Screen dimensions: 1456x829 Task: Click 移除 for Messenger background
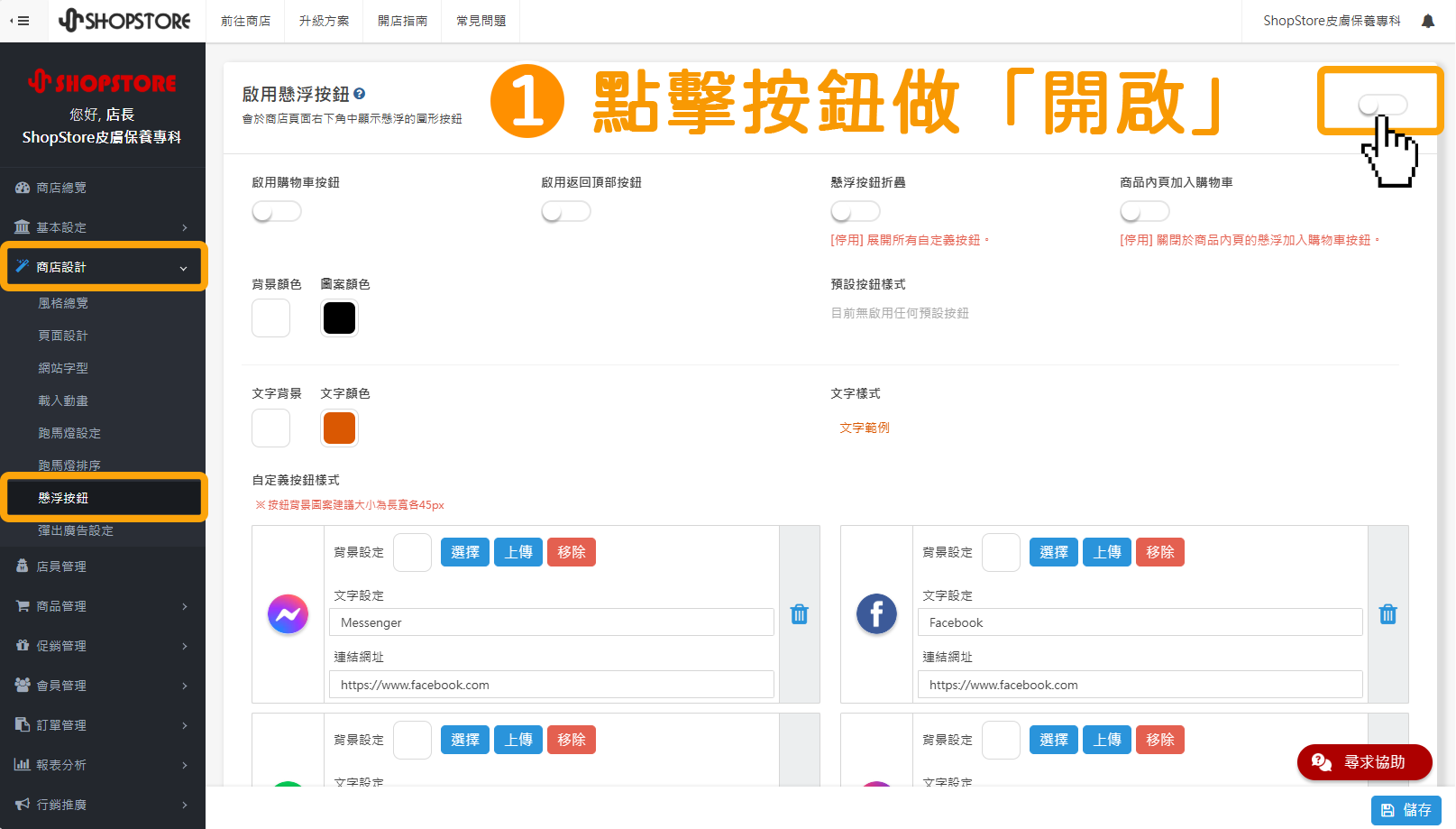[x=572, y=552]
